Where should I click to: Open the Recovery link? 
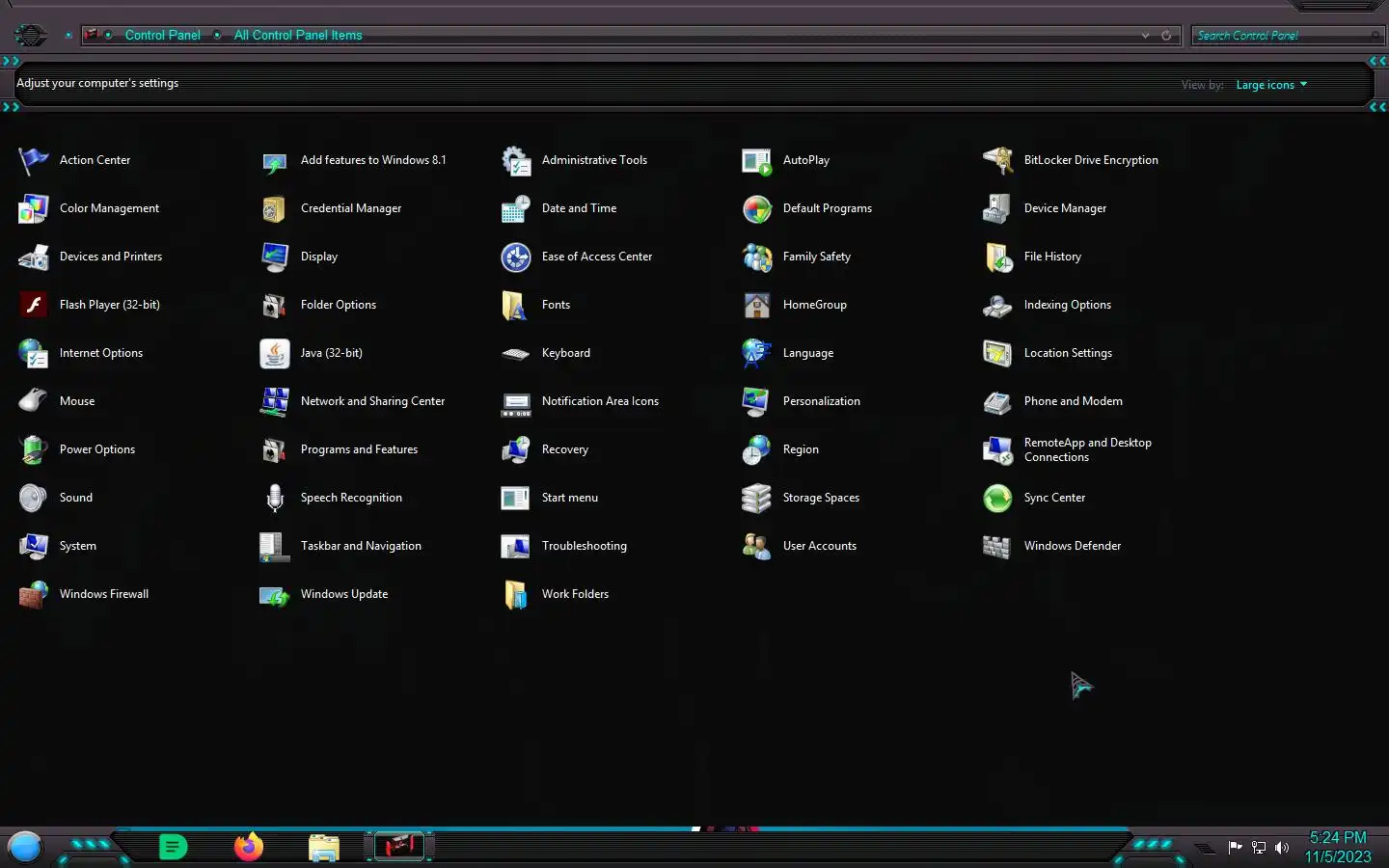[565, 449]
